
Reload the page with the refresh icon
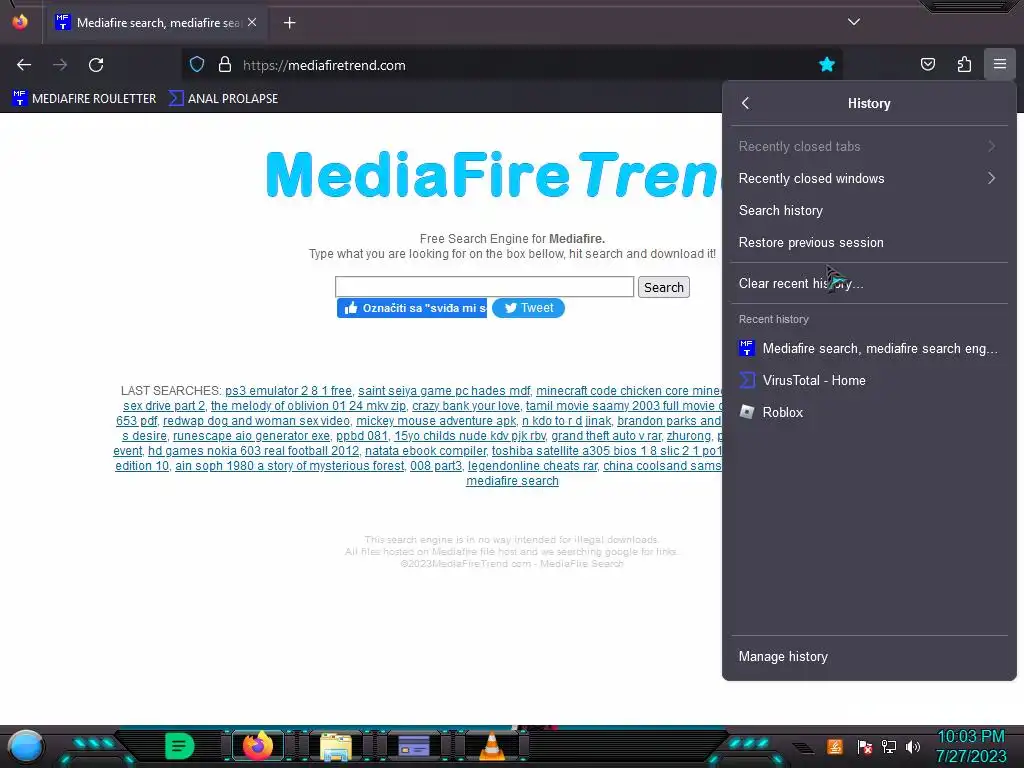tap(96, 65)
